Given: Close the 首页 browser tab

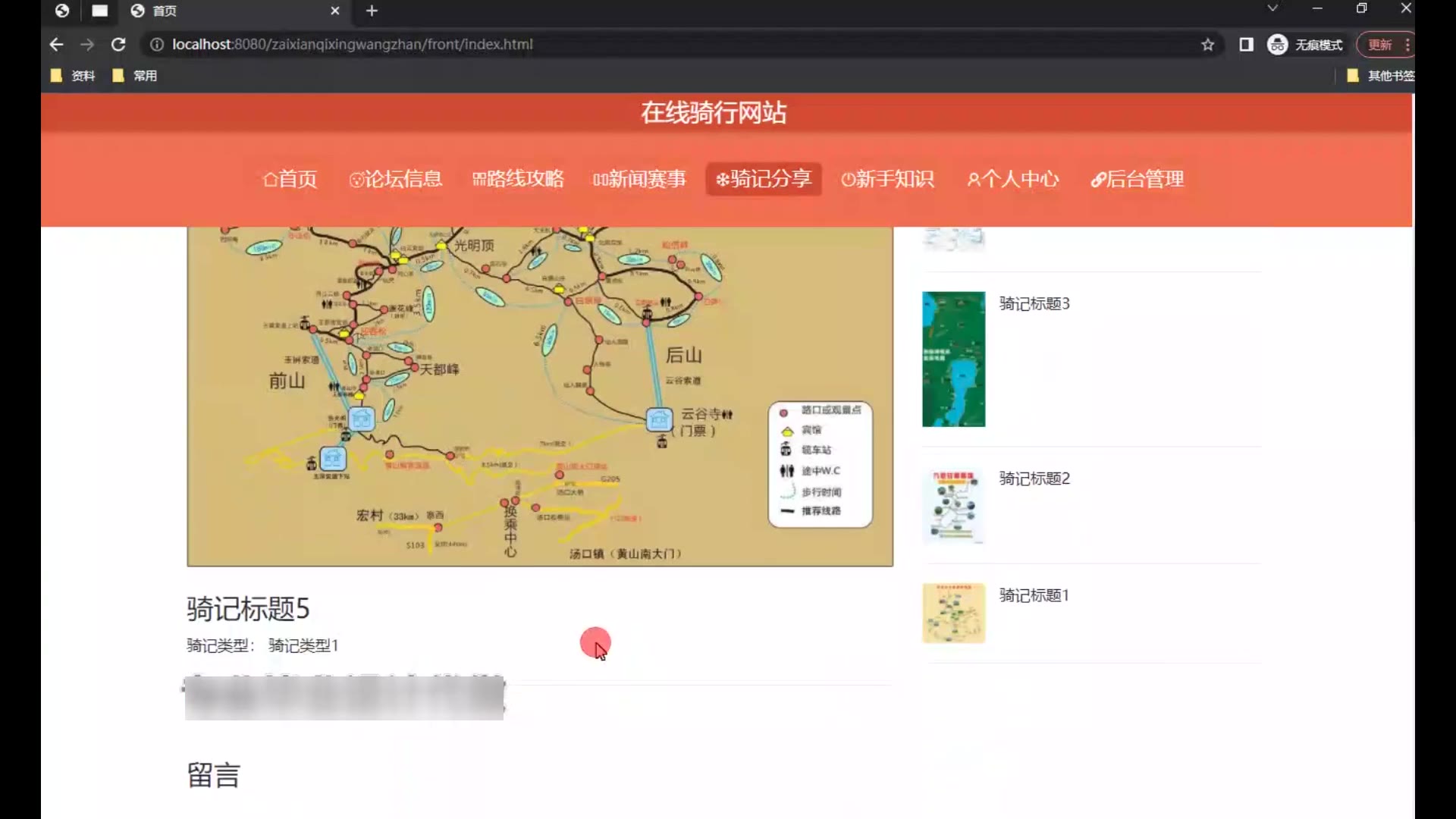Looking at the screenshot, I should (335, 11).
